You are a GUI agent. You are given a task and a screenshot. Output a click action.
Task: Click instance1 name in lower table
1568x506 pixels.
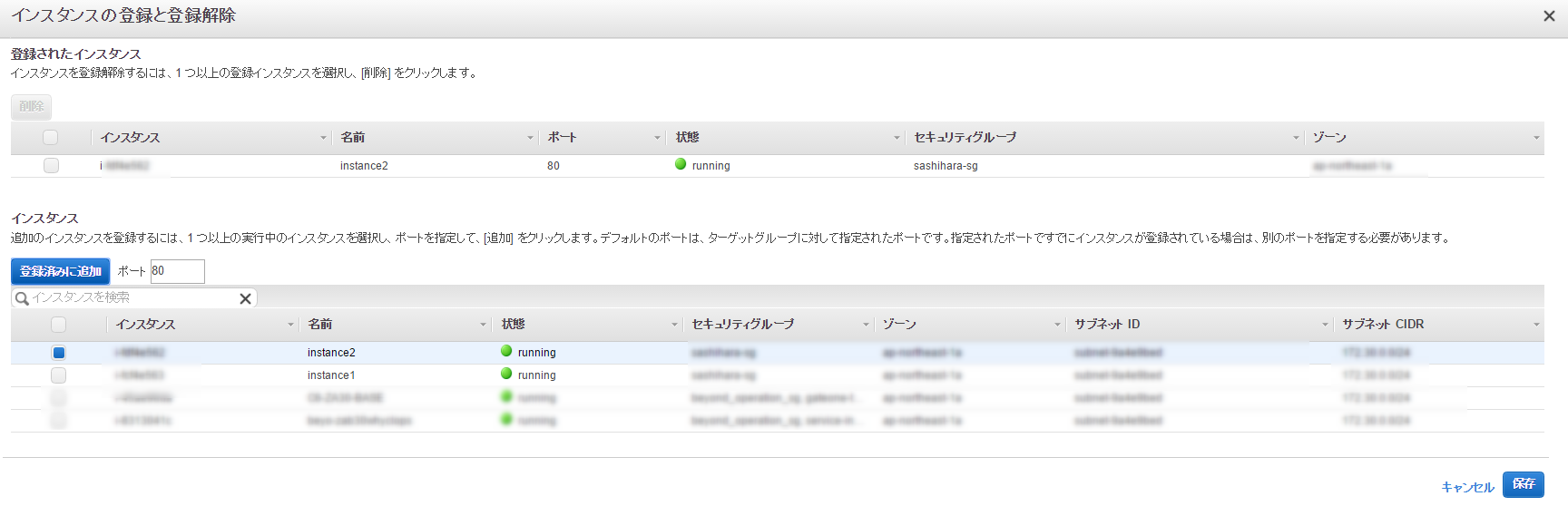(x=331, y=375)
